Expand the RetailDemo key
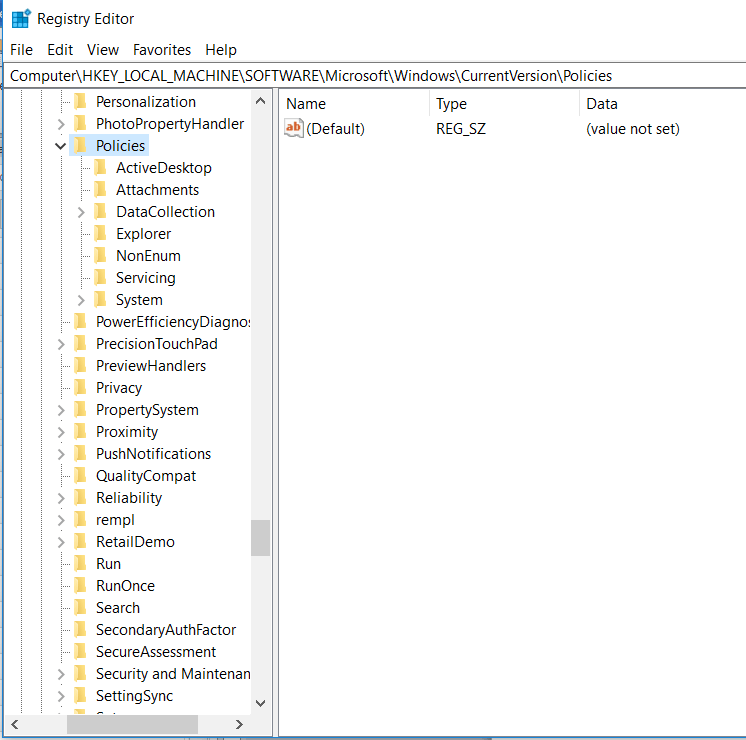Screen dimensions: 746x740 (x=61, y=542)
